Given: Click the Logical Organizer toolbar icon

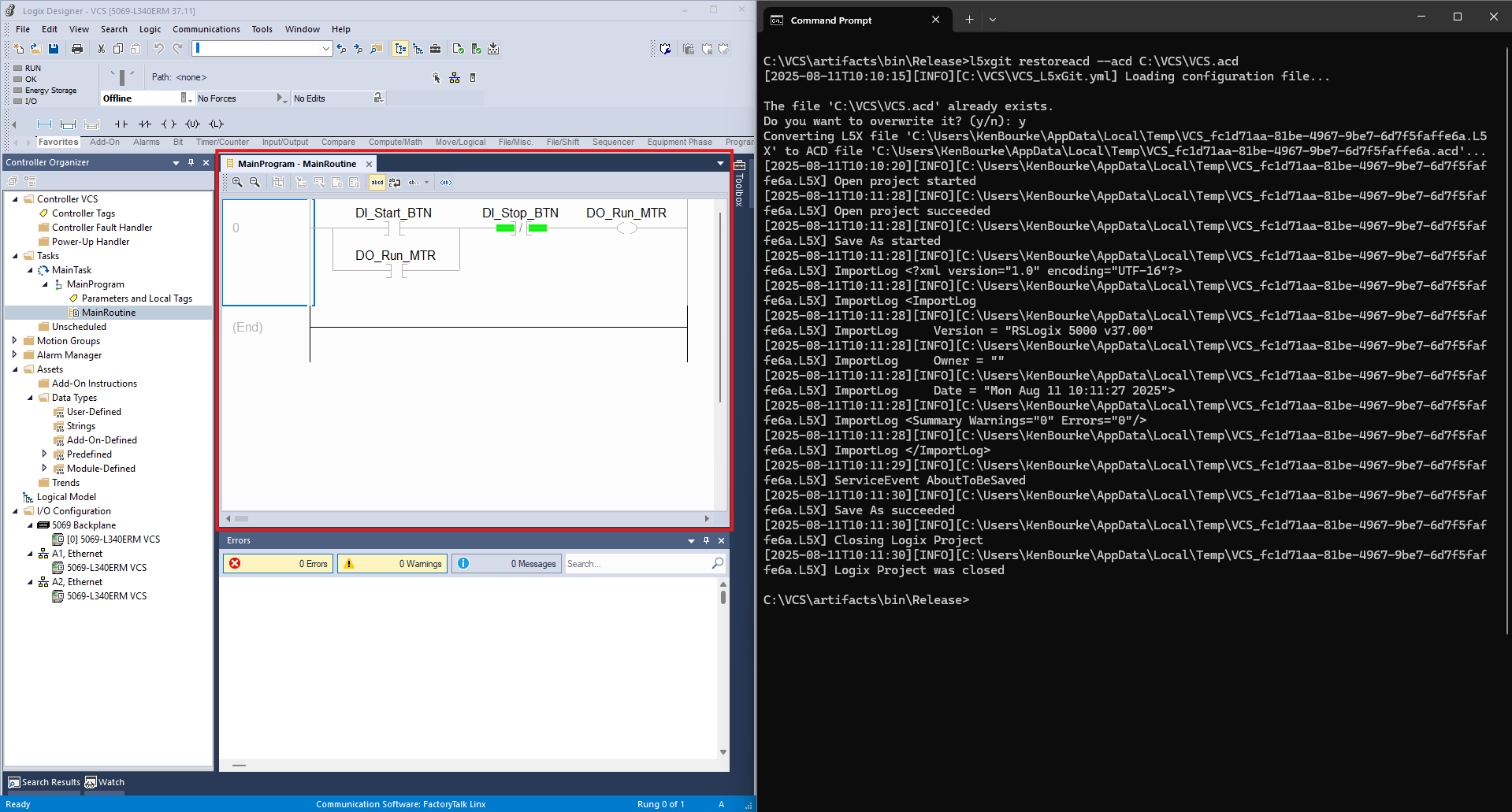Looking at the screenshot, I should 418,49.
